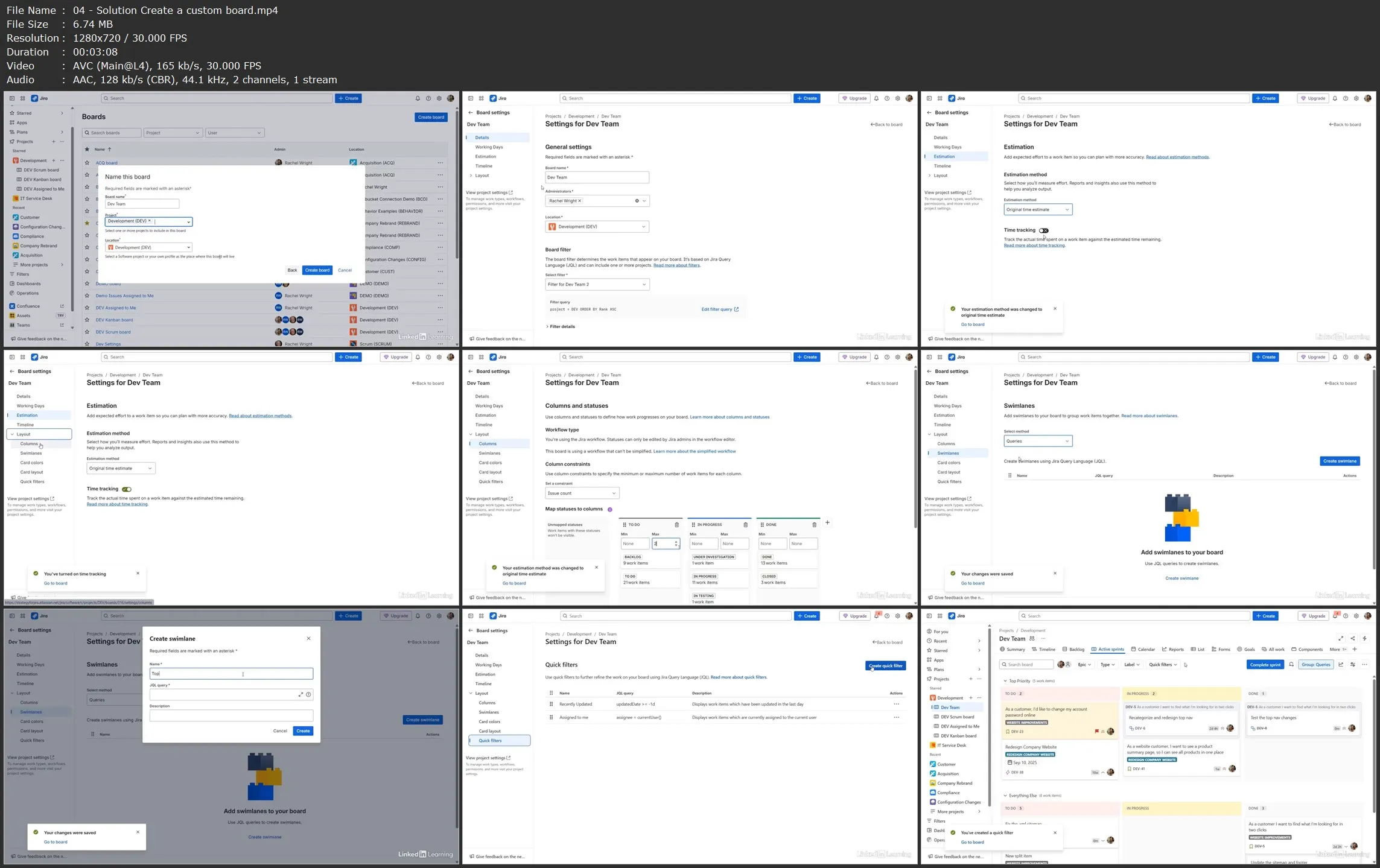Open the Insights chart icon next to Group: Queries
This screenshot has height=868, width=1380.
pos(1341,665)
